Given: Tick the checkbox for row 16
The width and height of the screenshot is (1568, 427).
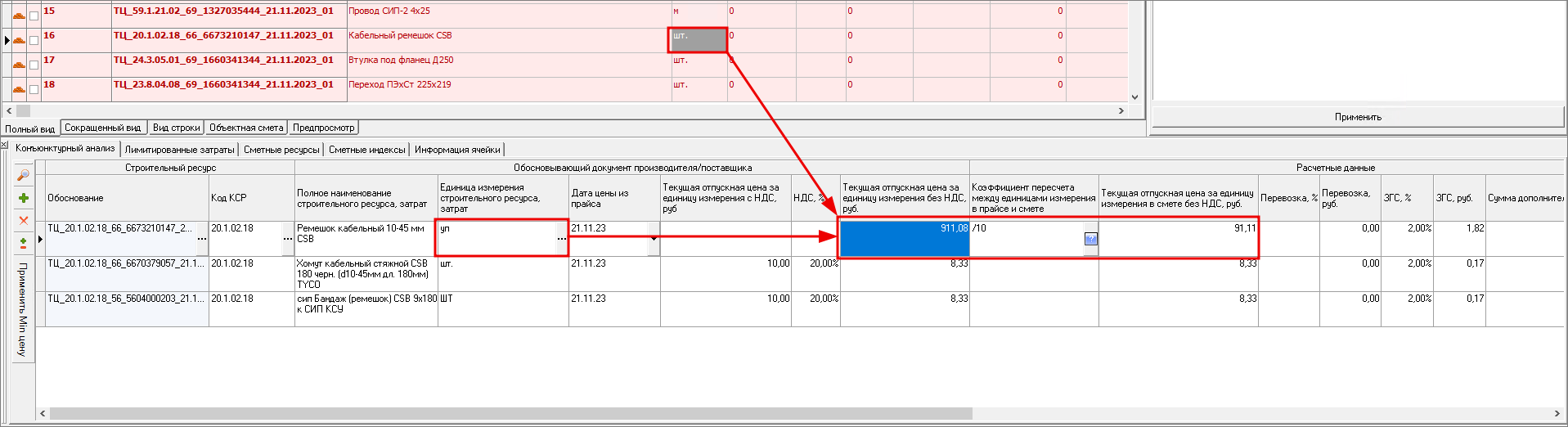Looking at the screenshot, I should pyautogui.click(x=34, y=40).
